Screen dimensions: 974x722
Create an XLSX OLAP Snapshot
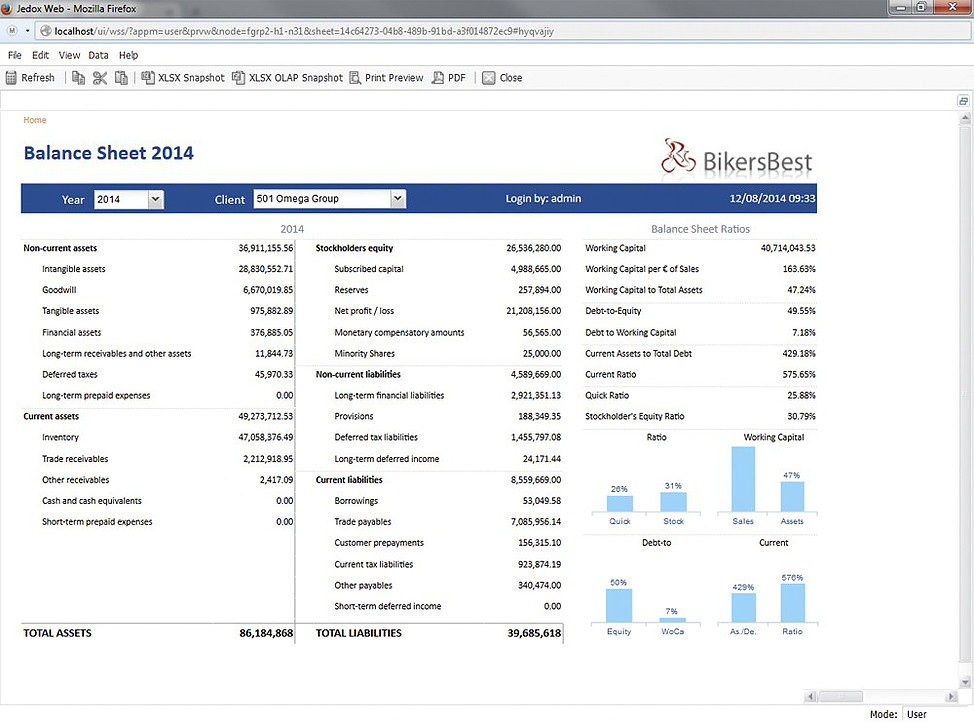click(287, 78)
